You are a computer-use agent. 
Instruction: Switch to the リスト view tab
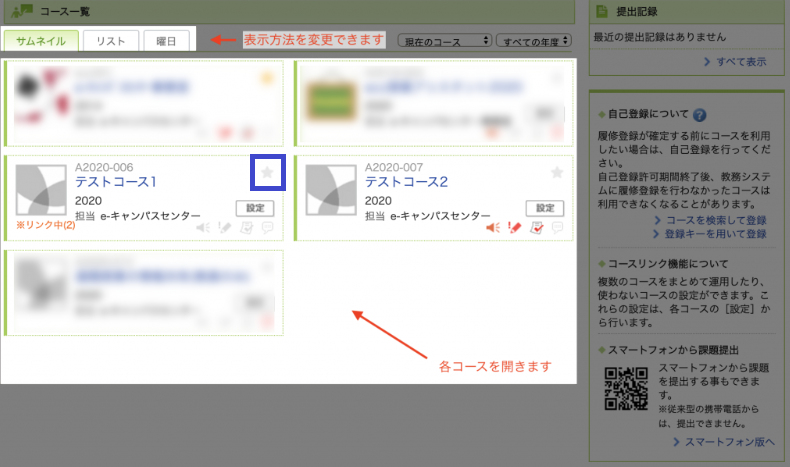(x=110, y=41)
